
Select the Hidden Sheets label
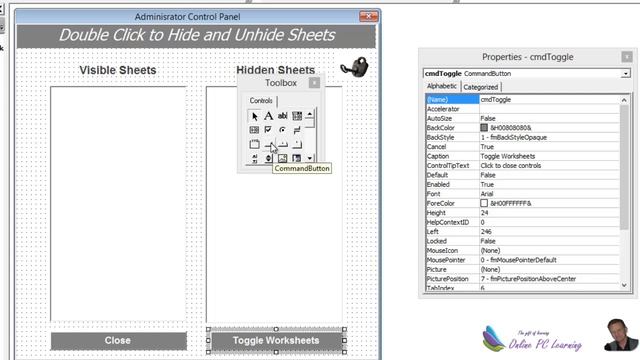pos(276,70)
